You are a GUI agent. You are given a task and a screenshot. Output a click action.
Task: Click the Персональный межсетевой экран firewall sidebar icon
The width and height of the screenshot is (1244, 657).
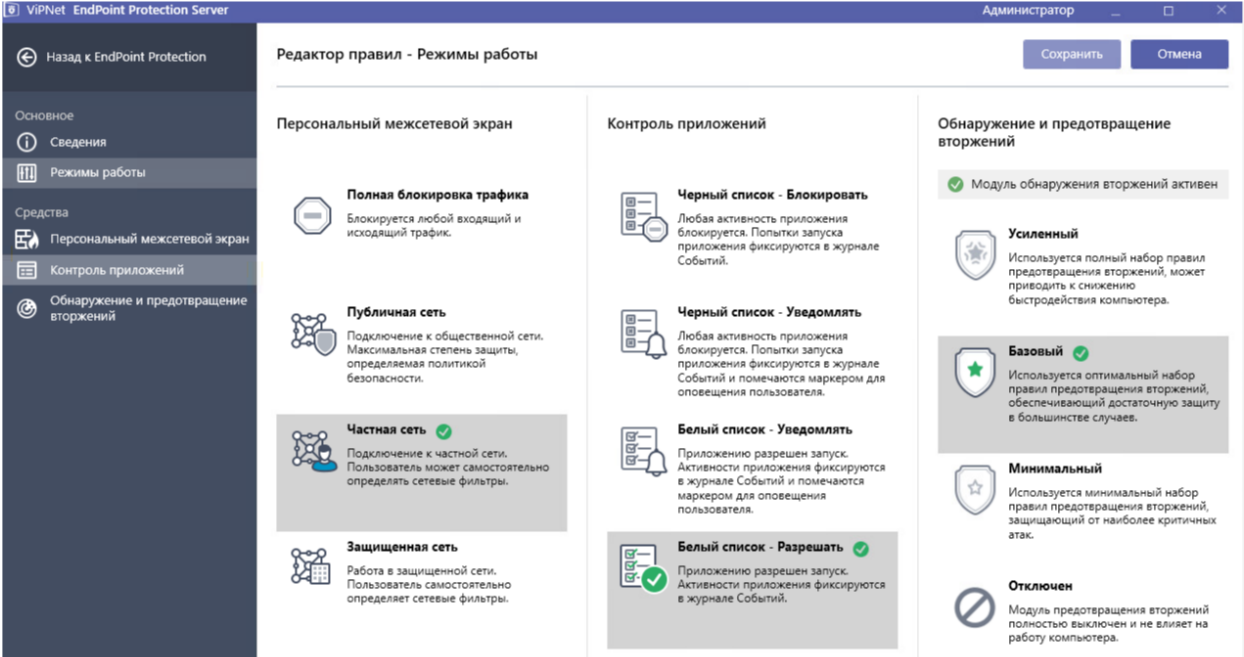[27, 240]
